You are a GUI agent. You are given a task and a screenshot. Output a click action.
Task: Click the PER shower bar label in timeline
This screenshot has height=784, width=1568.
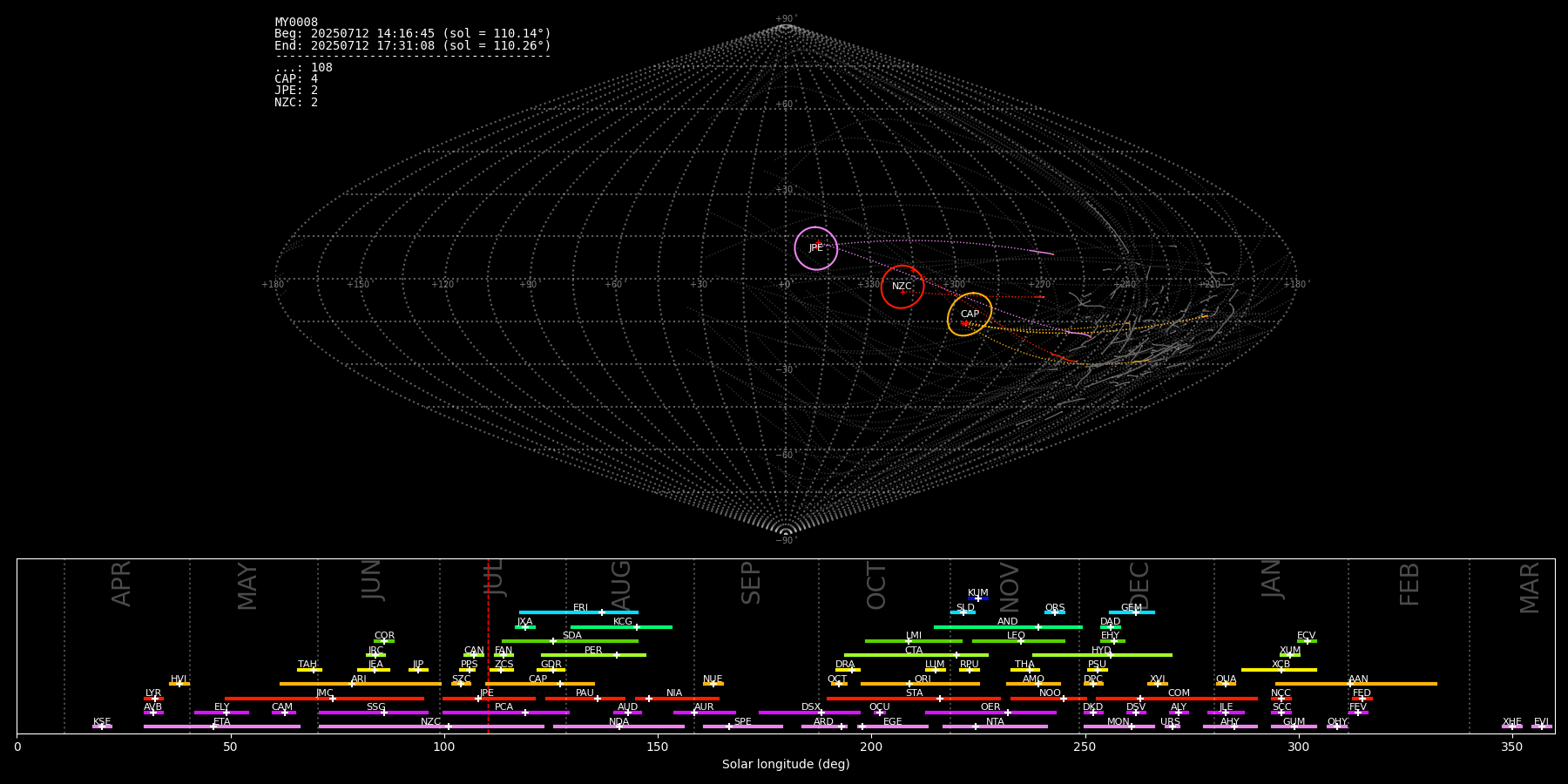[593, 650]
